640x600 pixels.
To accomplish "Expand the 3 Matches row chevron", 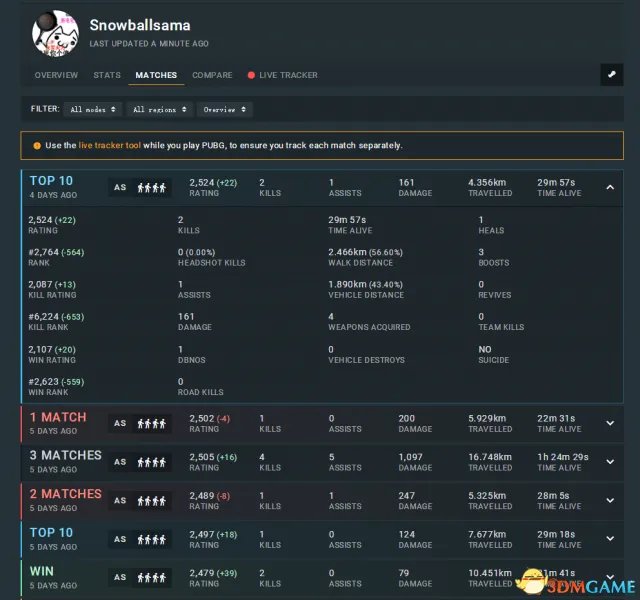I will (610, 462).
